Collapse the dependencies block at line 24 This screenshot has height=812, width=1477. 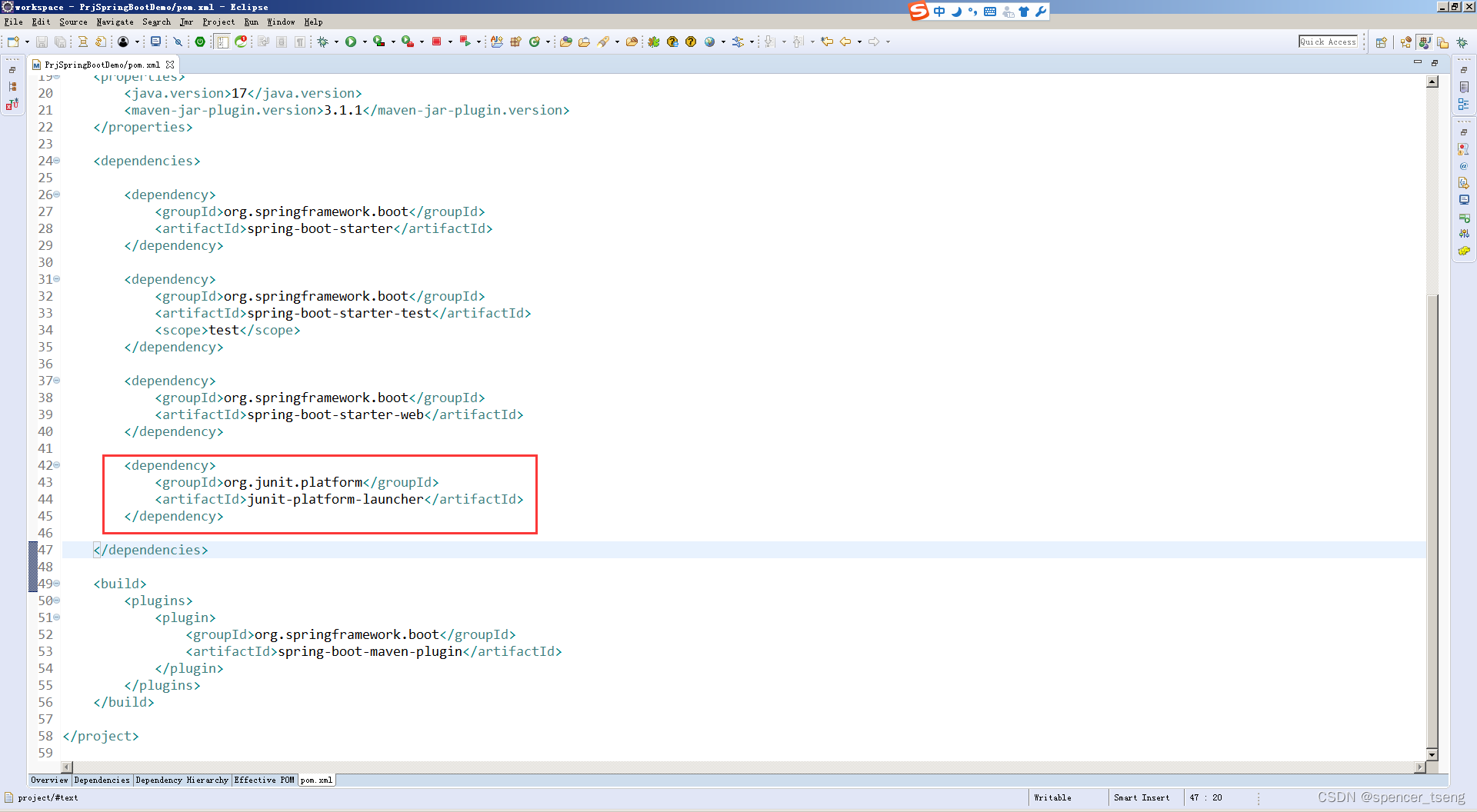coord(57,161)
